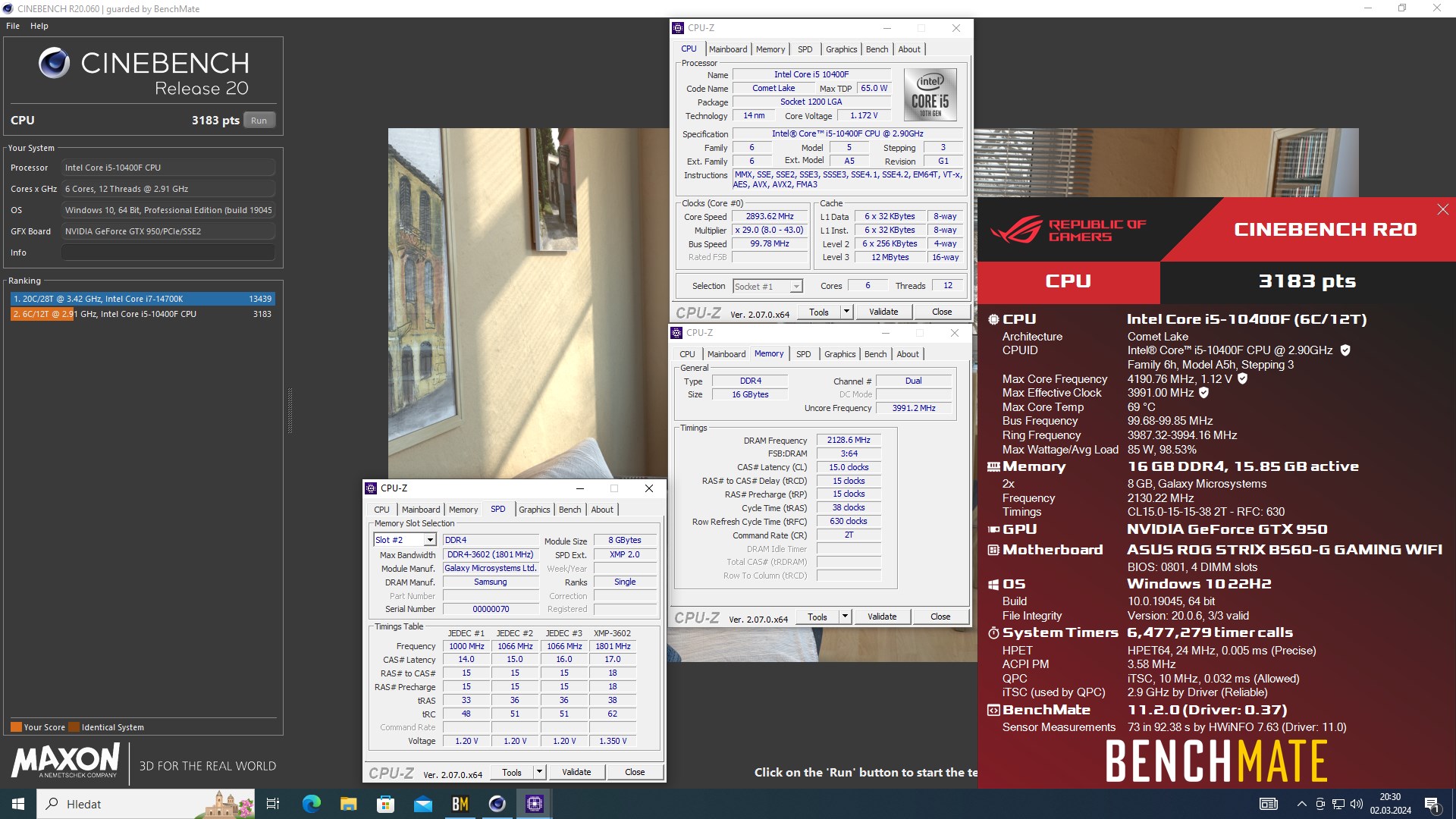Click Close button in CPU-Z CPU window

click(942, 312)
